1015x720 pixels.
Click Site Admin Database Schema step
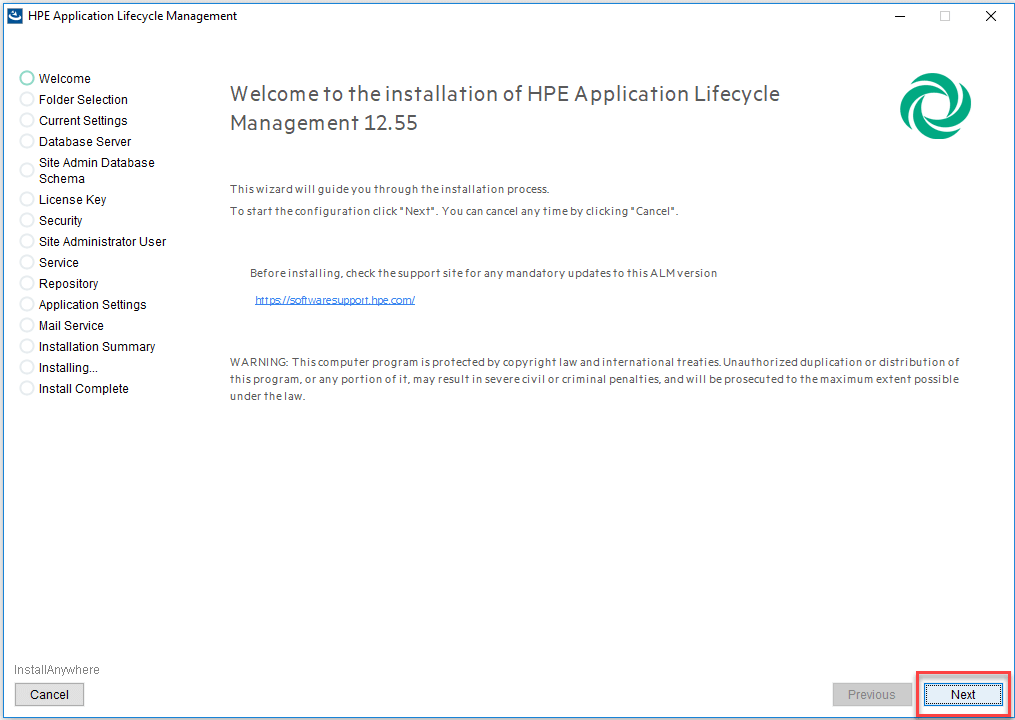click(96, 170)
